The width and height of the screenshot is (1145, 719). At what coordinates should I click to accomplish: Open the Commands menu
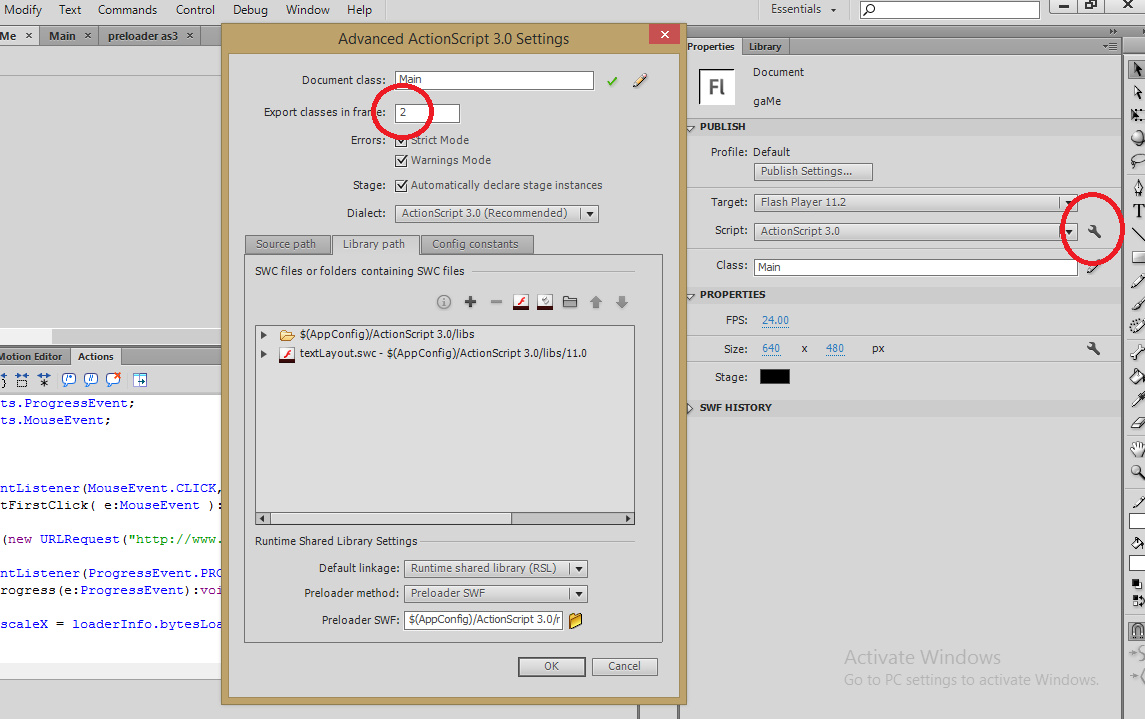click(128, 10)
